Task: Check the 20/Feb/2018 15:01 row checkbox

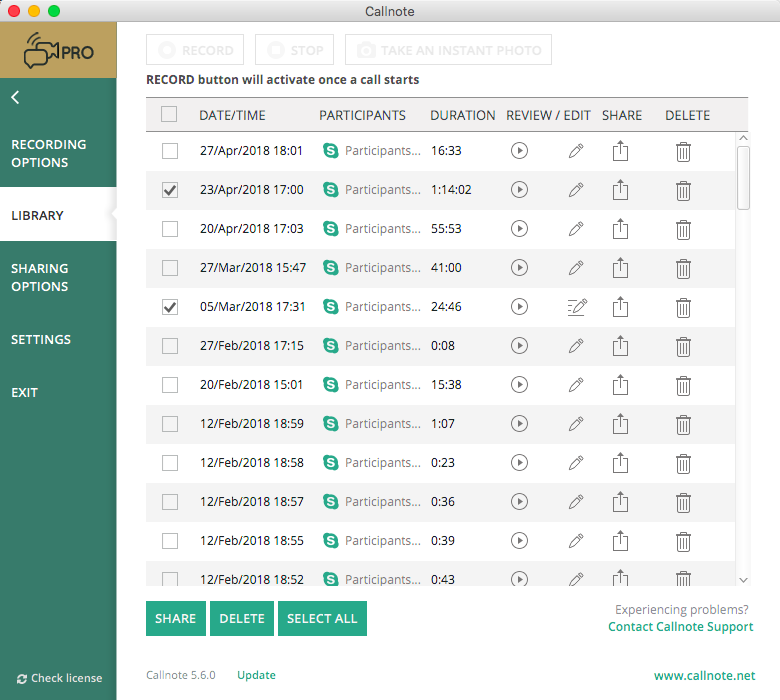Action: (170, 385)
